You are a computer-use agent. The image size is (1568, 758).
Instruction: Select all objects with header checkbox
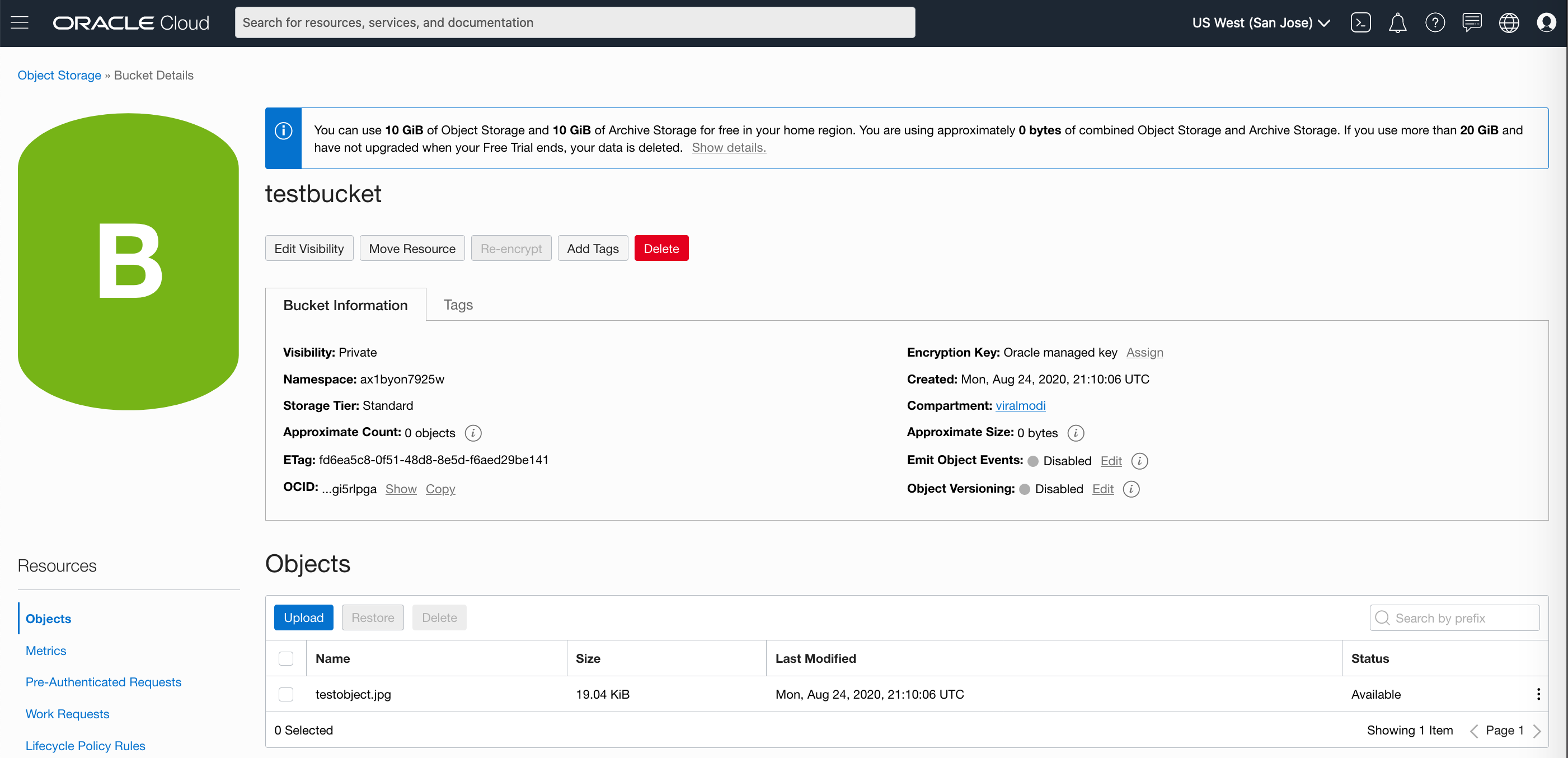(285, 658)
